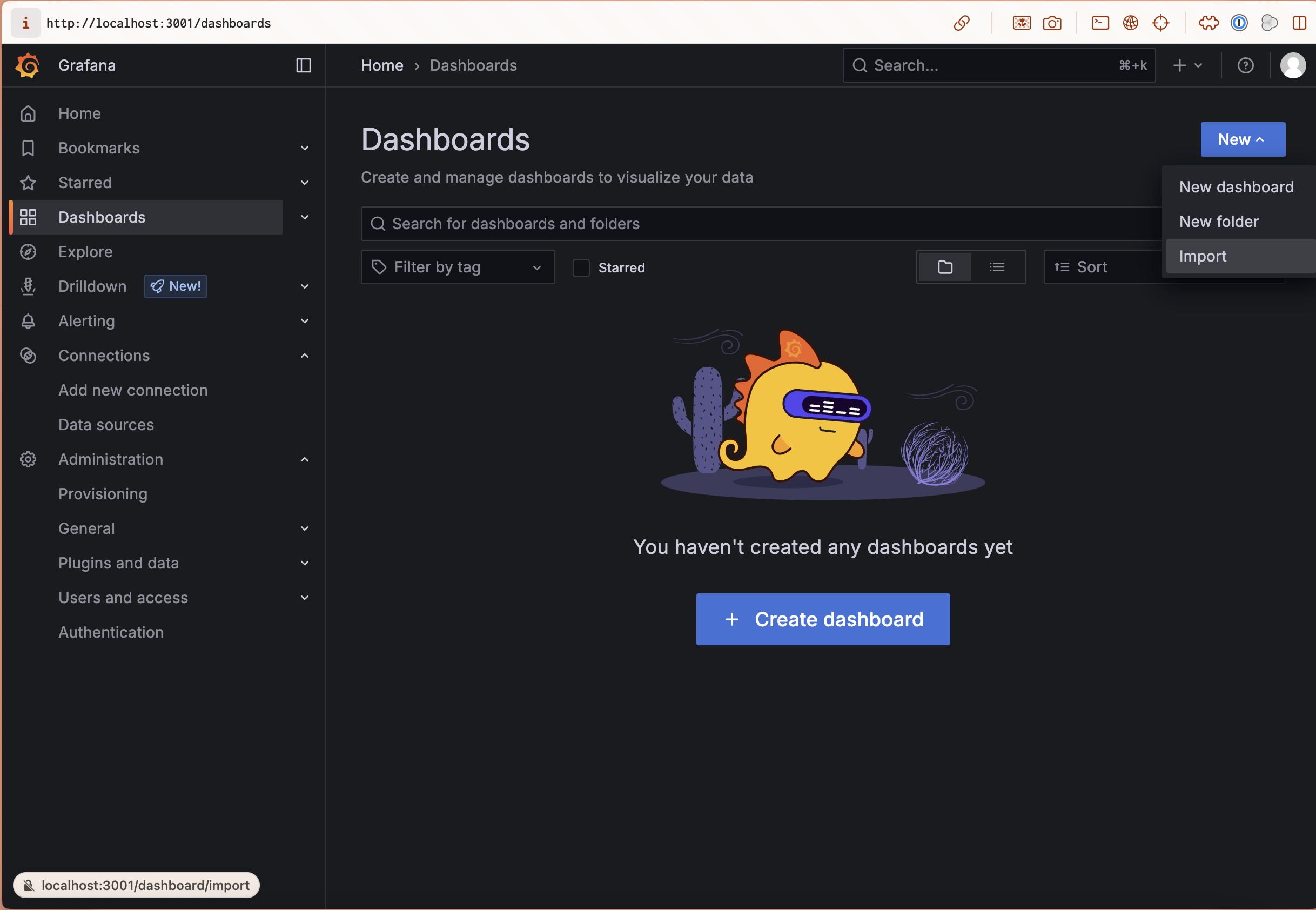Screen dimensions: 1316x910
Task: Expand the Dashboards section chevron
Action: click(304, 217)
